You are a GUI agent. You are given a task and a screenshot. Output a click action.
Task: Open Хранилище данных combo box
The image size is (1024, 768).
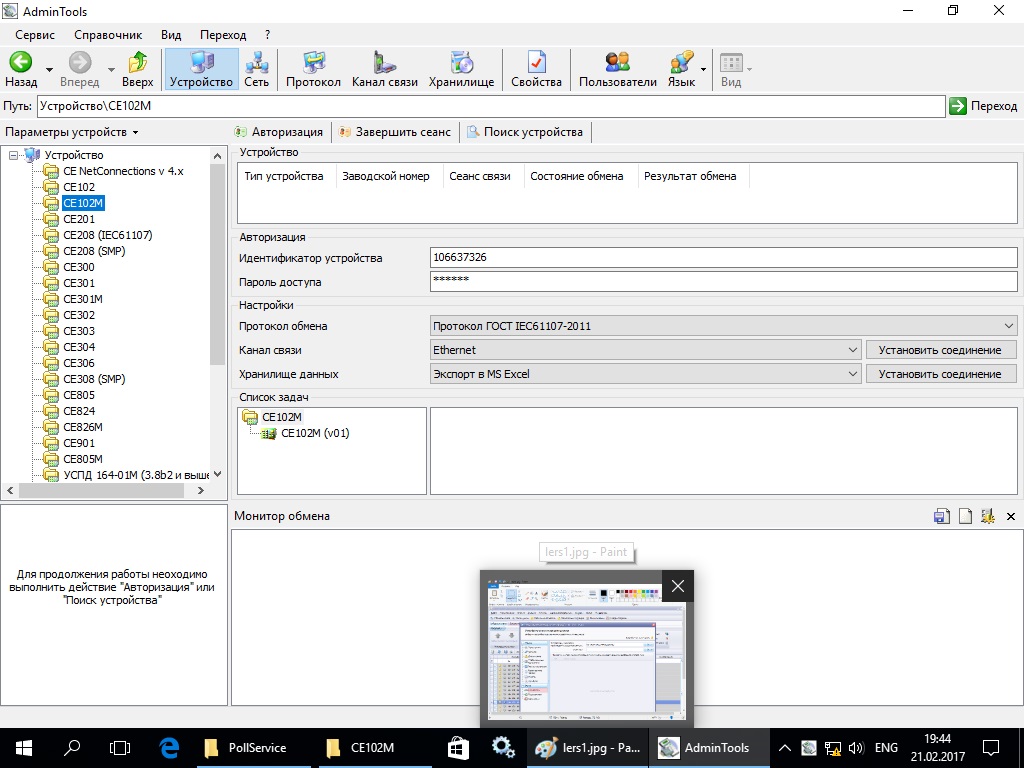[x=646, y=374]
